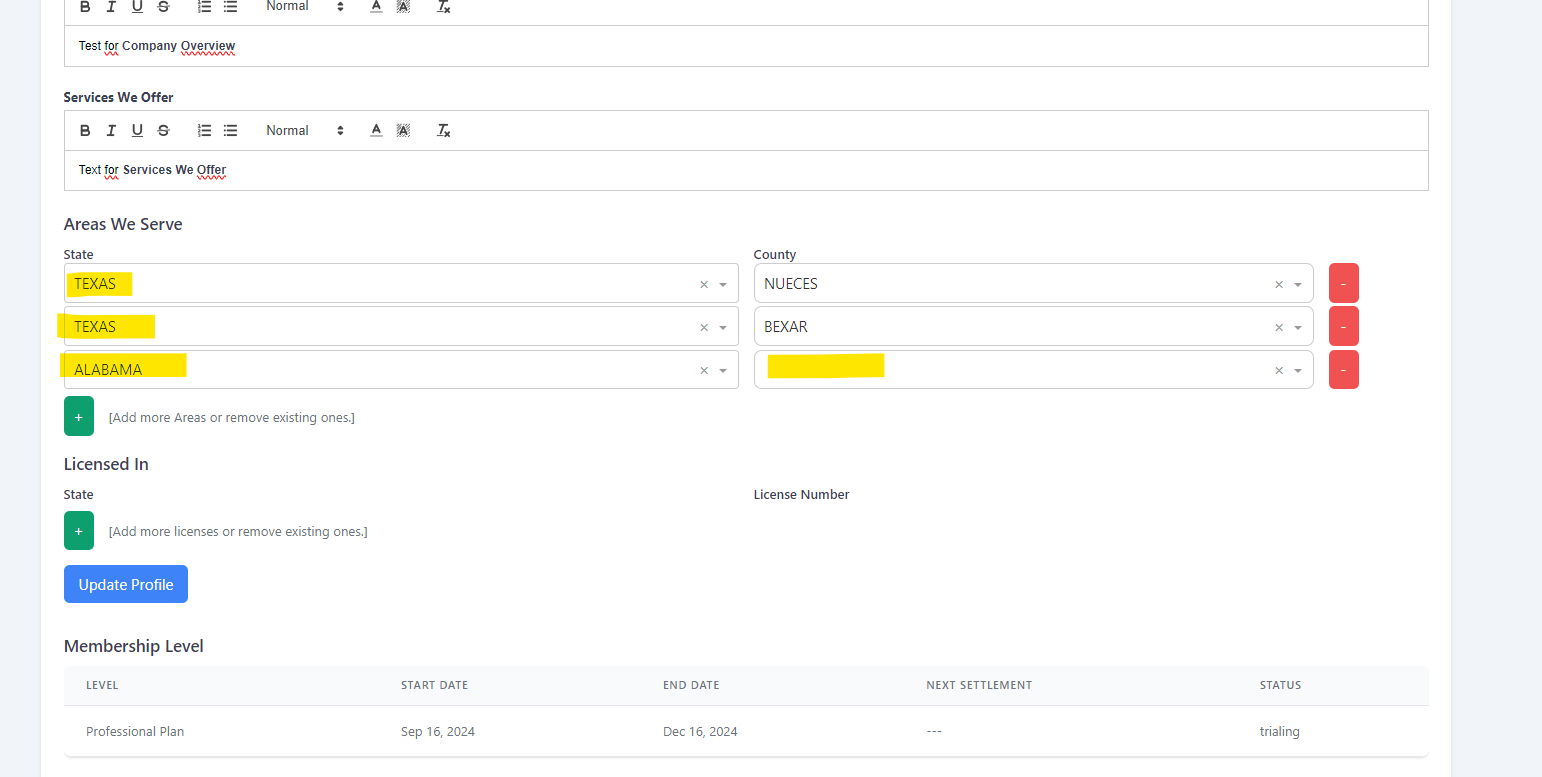This screenshot has width=1542, height=777.
Task: Apply strikethrough in Services We Offer toolbar
Action: point(163,131)
